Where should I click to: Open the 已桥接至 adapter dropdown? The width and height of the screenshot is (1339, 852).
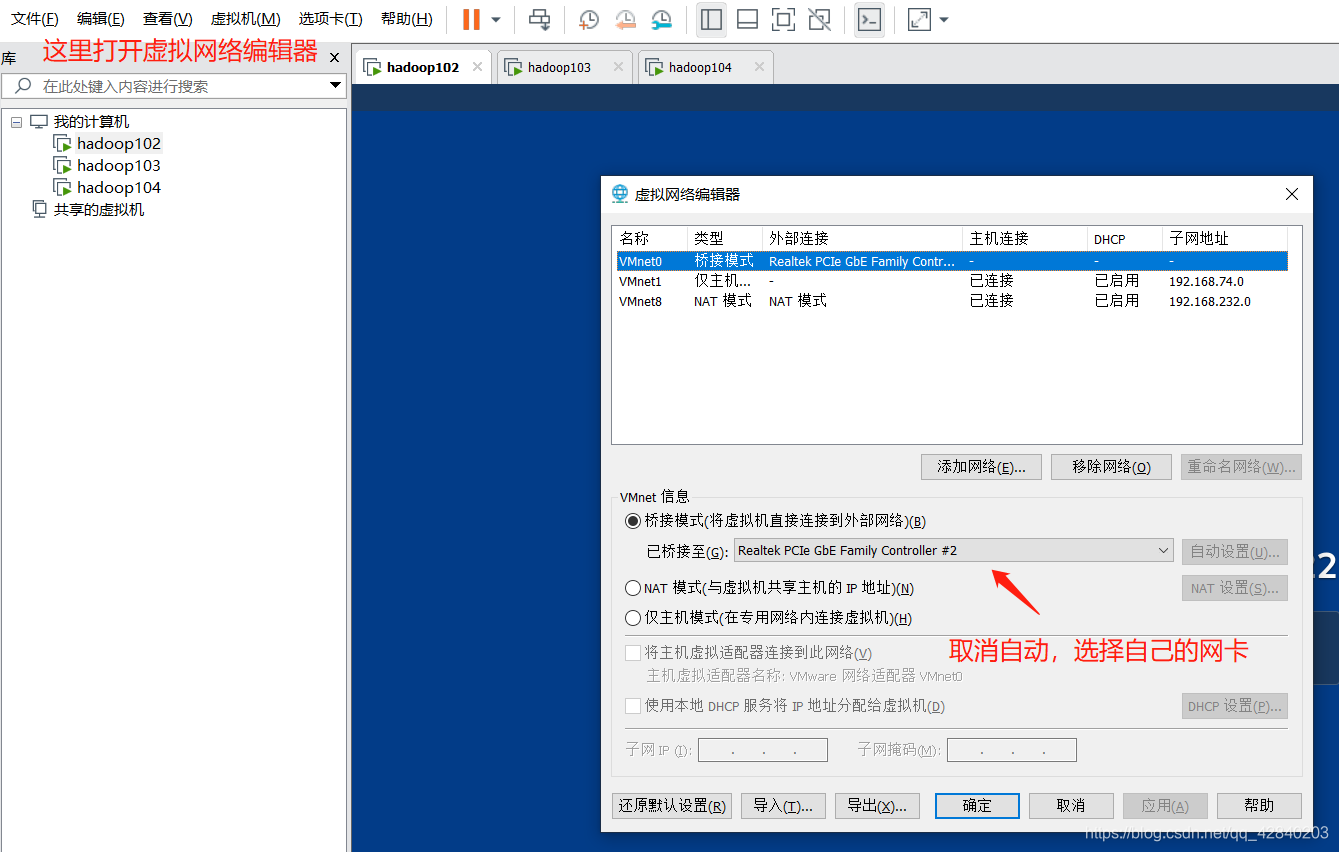tap(954, 551)
